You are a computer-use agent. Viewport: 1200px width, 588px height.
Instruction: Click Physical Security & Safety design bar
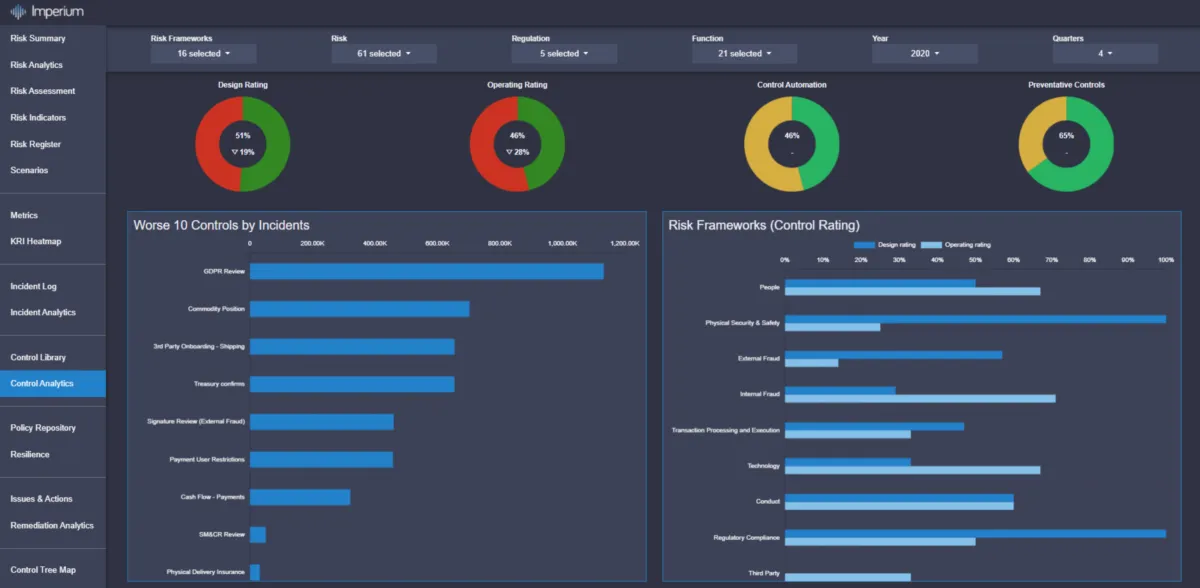(975, 319)
